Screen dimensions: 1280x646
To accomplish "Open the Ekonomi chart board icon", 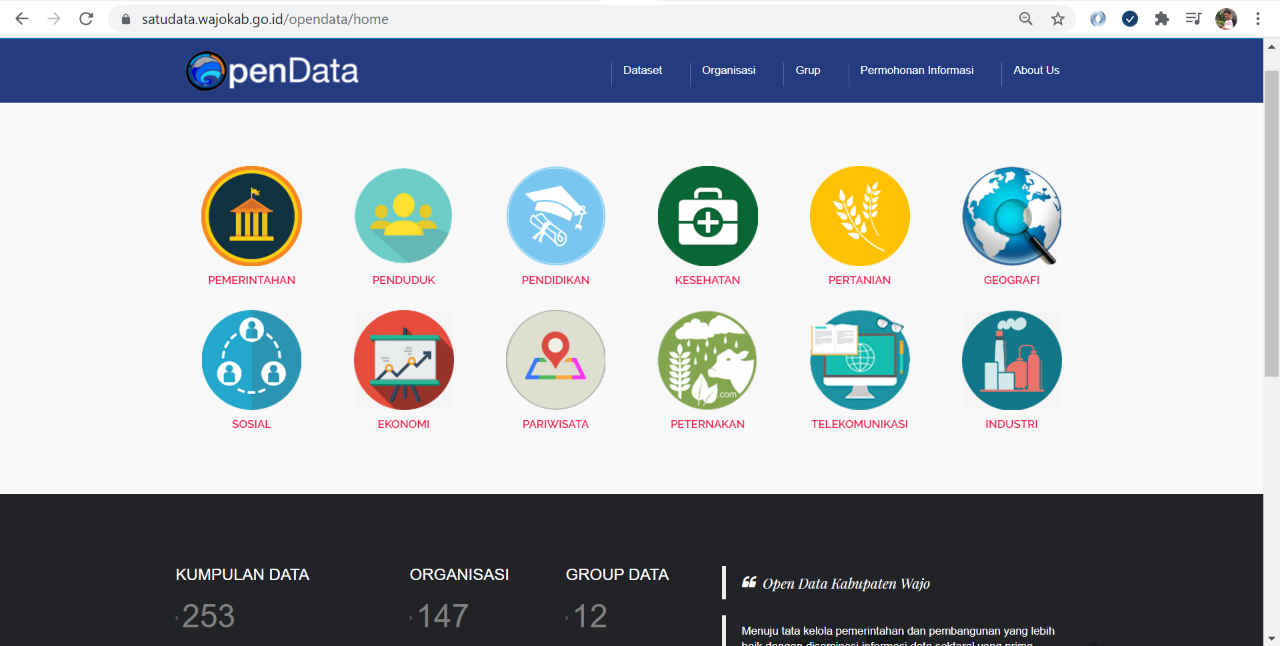I will click(403, 360).
